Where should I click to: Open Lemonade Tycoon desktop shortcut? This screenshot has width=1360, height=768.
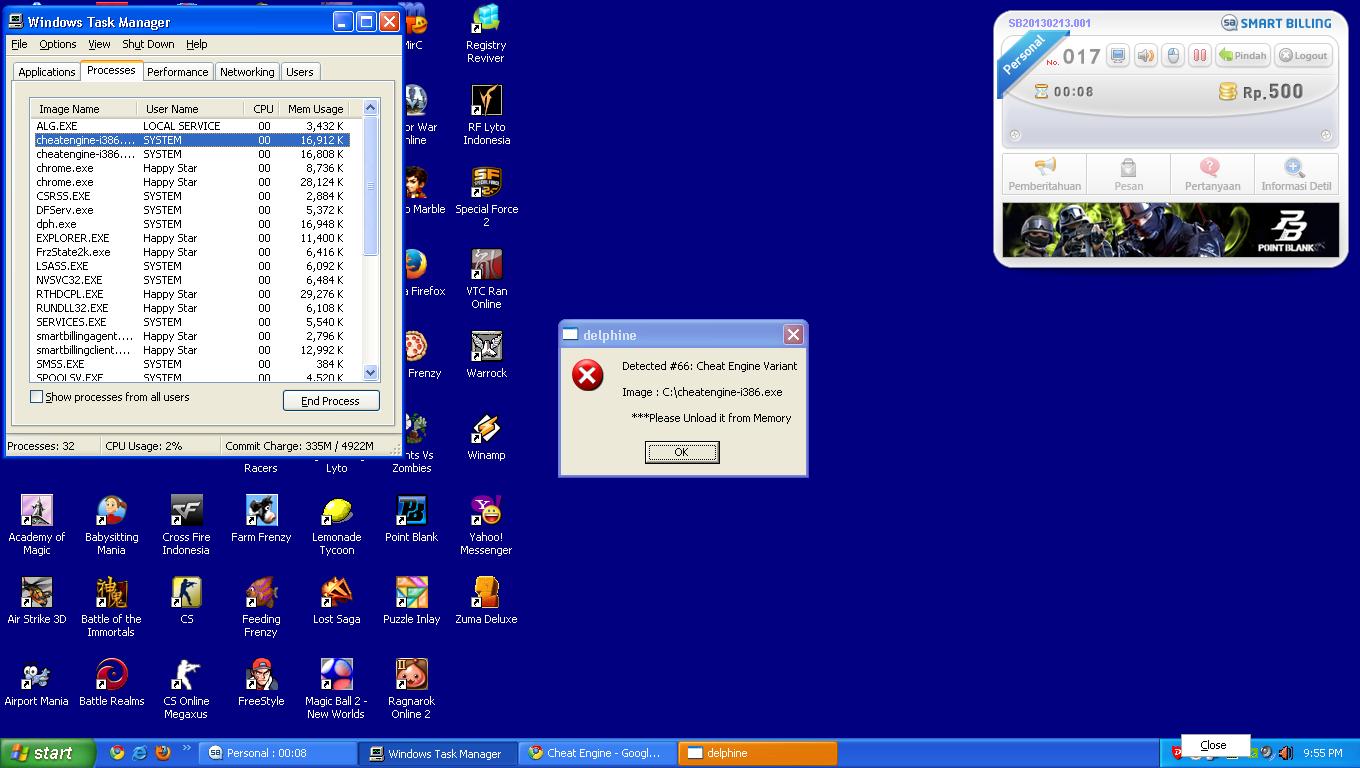[x=337, y=525]
